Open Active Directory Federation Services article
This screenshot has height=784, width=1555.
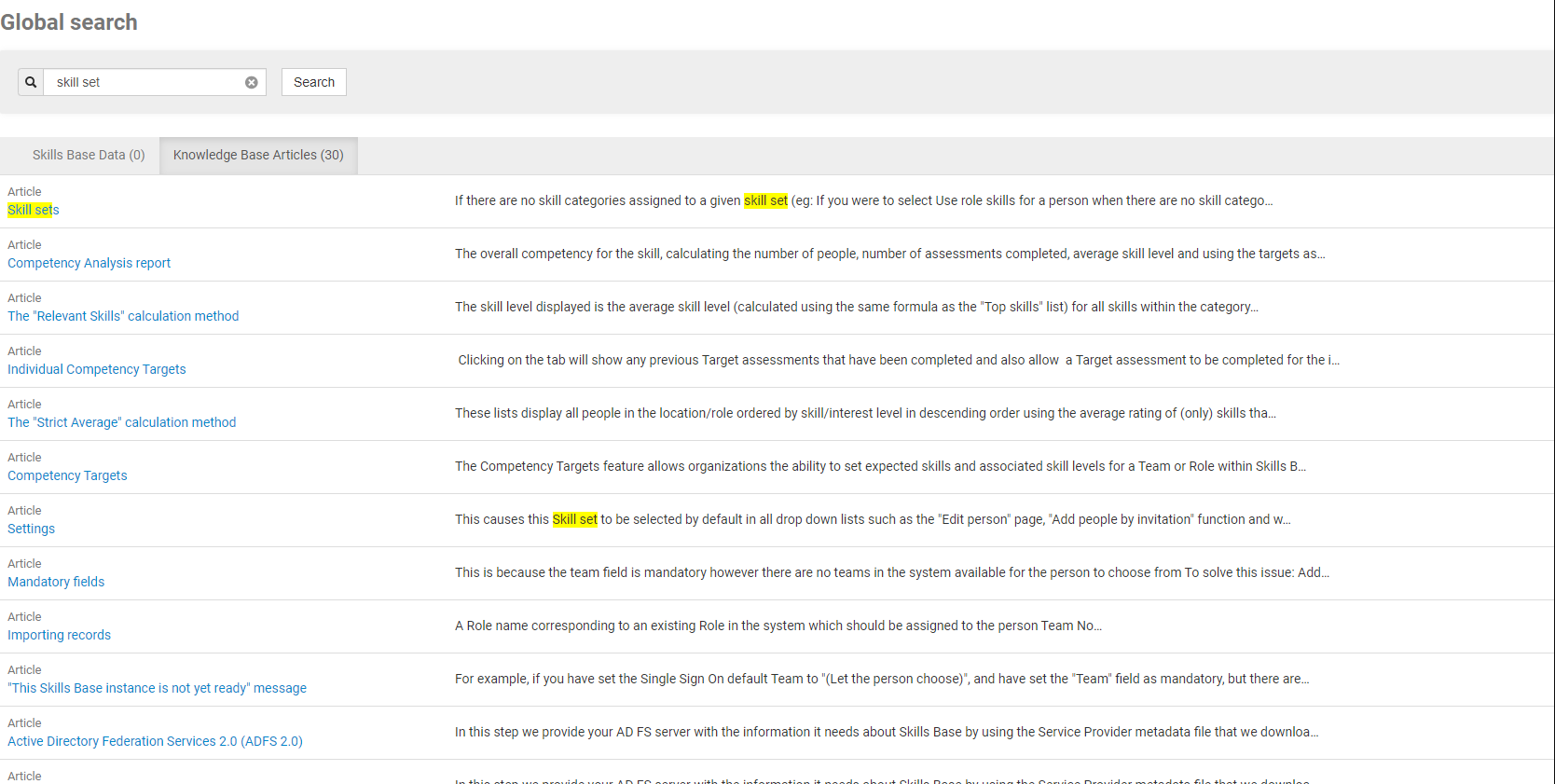(156, 741)
